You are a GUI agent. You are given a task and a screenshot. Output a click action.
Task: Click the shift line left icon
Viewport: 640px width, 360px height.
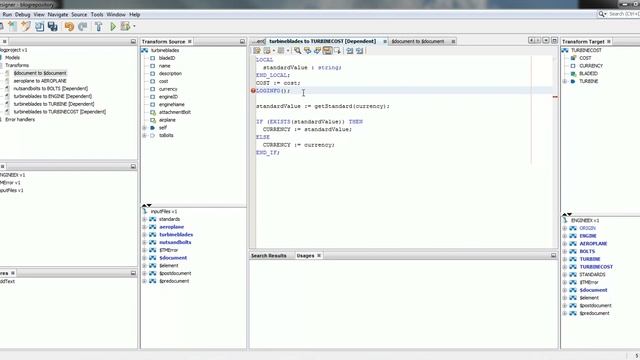350,51
